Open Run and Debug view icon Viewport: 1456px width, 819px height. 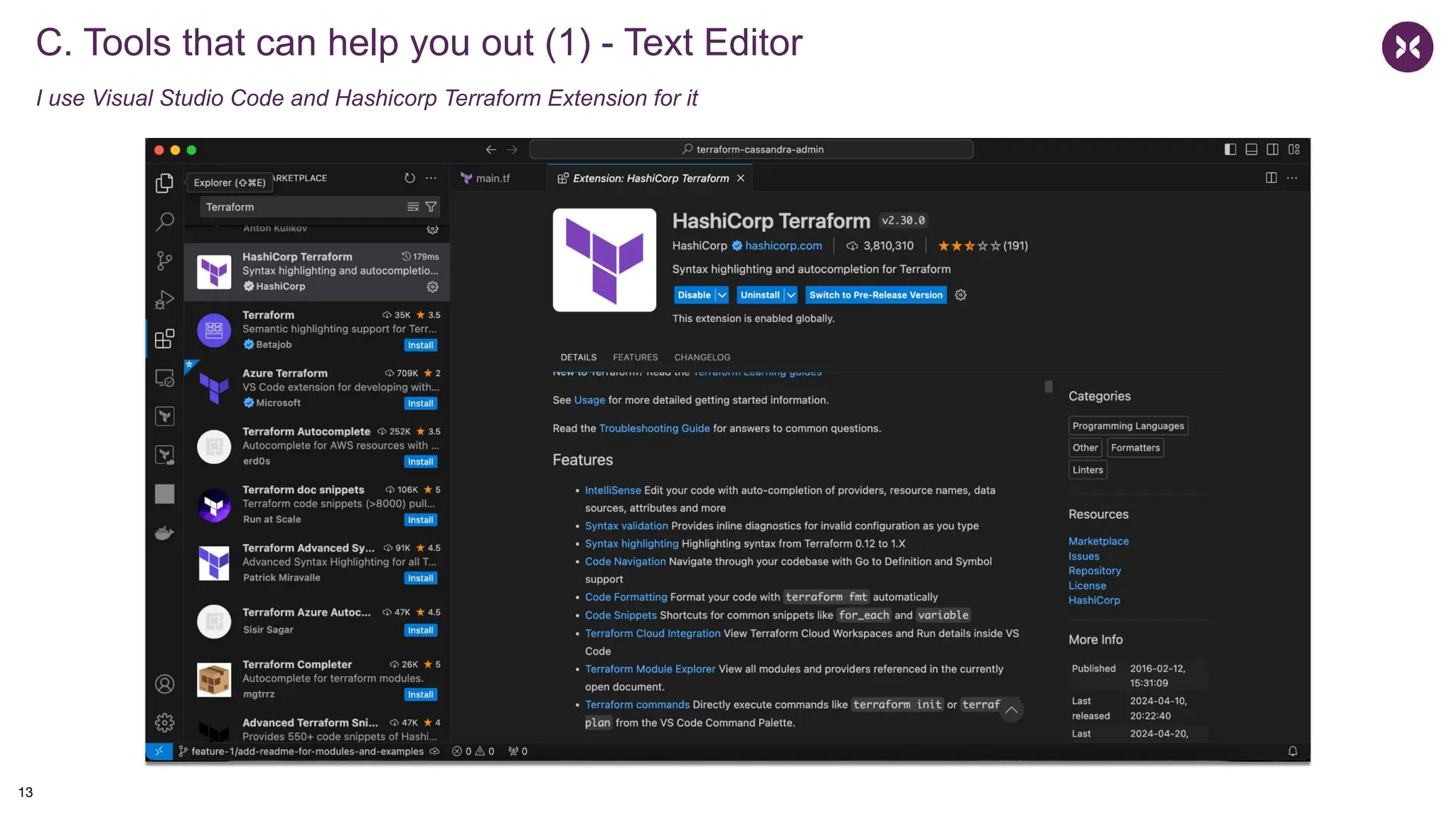[164, 300]
